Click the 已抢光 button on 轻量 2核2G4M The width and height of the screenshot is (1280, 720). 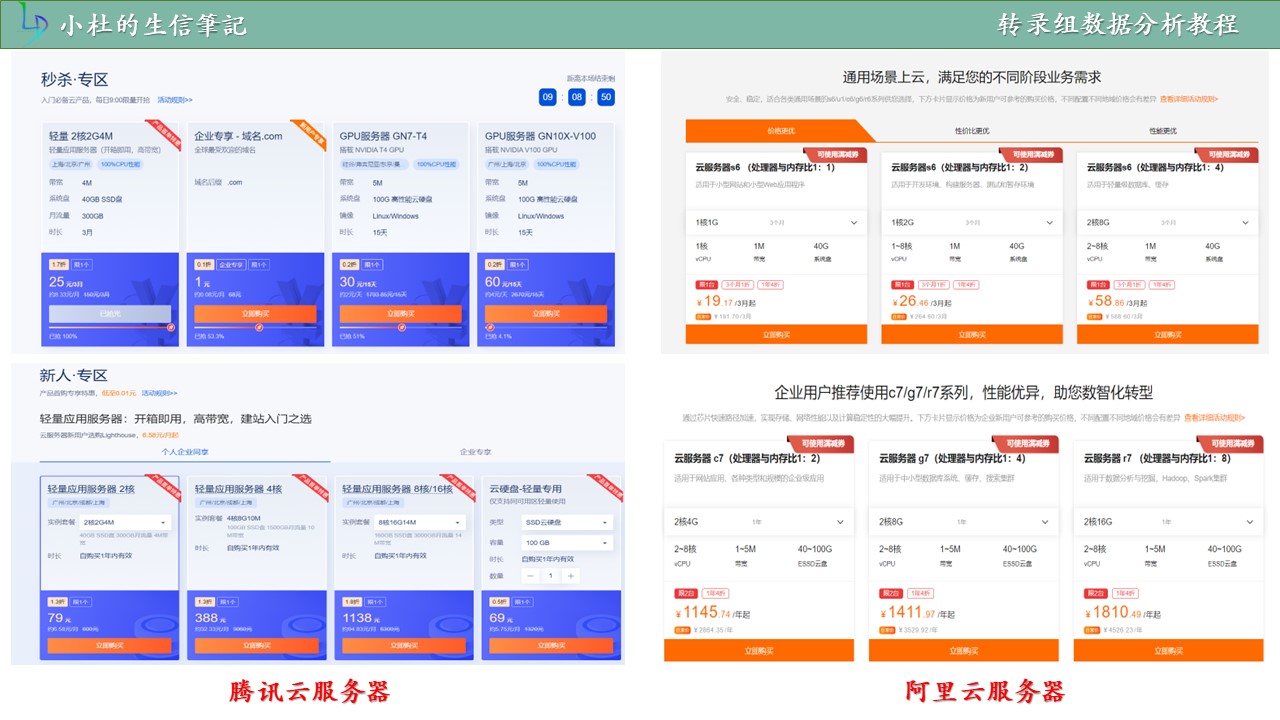[110, 313]
